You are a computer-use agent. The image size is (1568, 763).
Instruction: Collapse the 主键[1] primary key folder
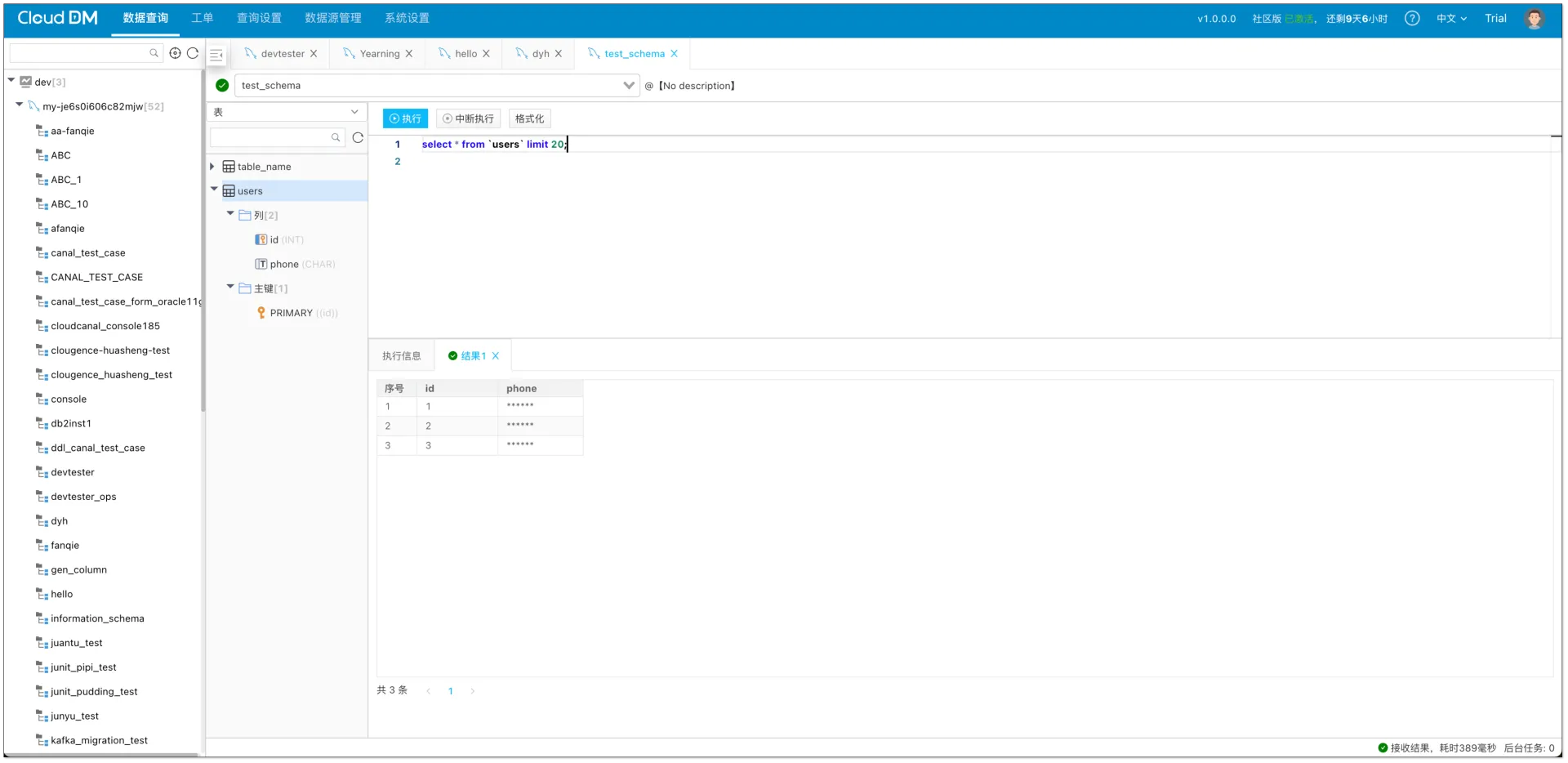point(230,288)
